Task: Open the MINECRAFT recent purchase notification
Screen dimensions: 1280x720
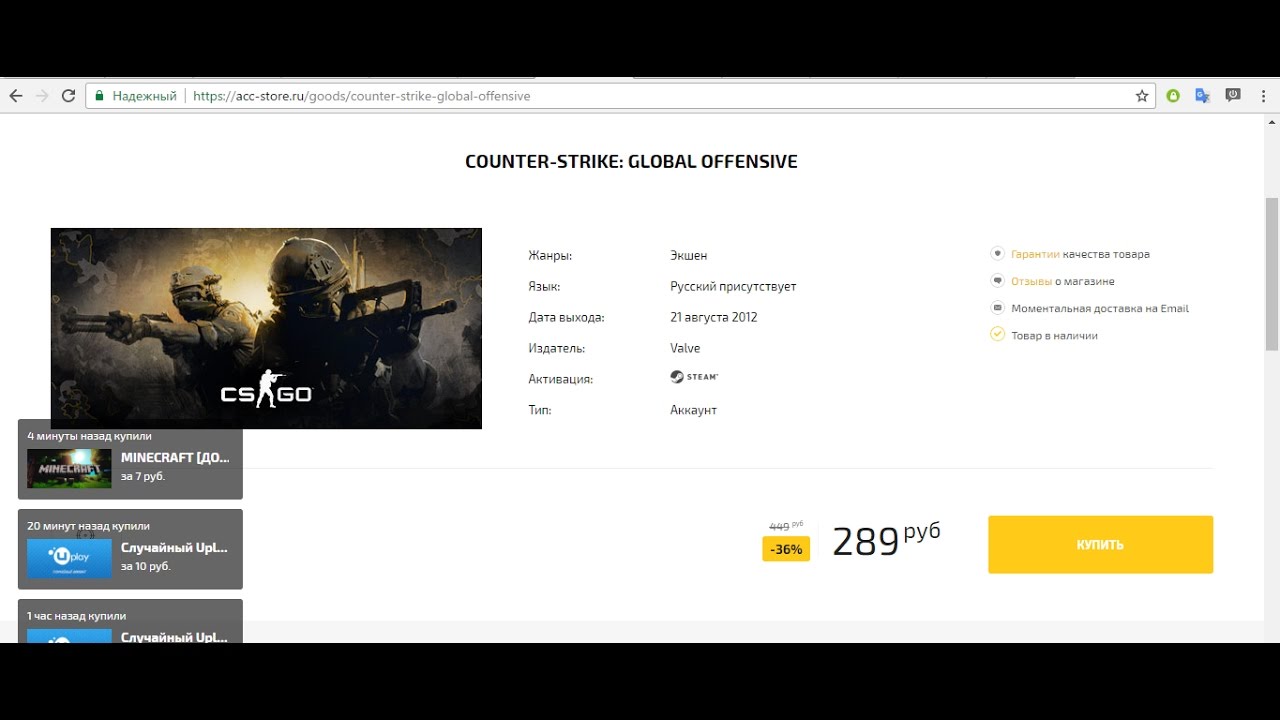Action: [x=130, y=459]
